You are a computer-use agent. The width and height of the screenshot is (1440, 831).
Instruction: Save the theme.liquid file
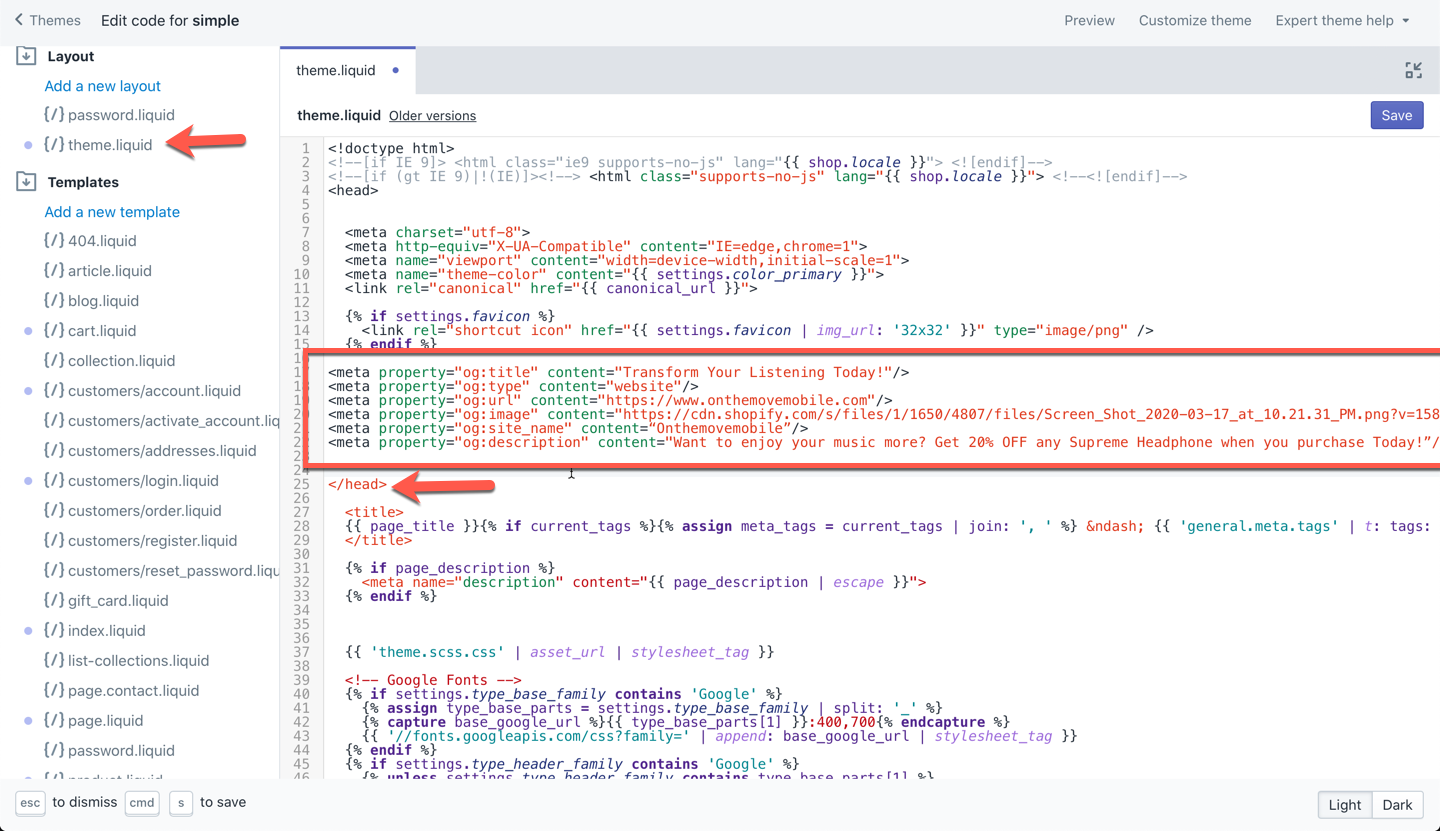pos(1396,115)
